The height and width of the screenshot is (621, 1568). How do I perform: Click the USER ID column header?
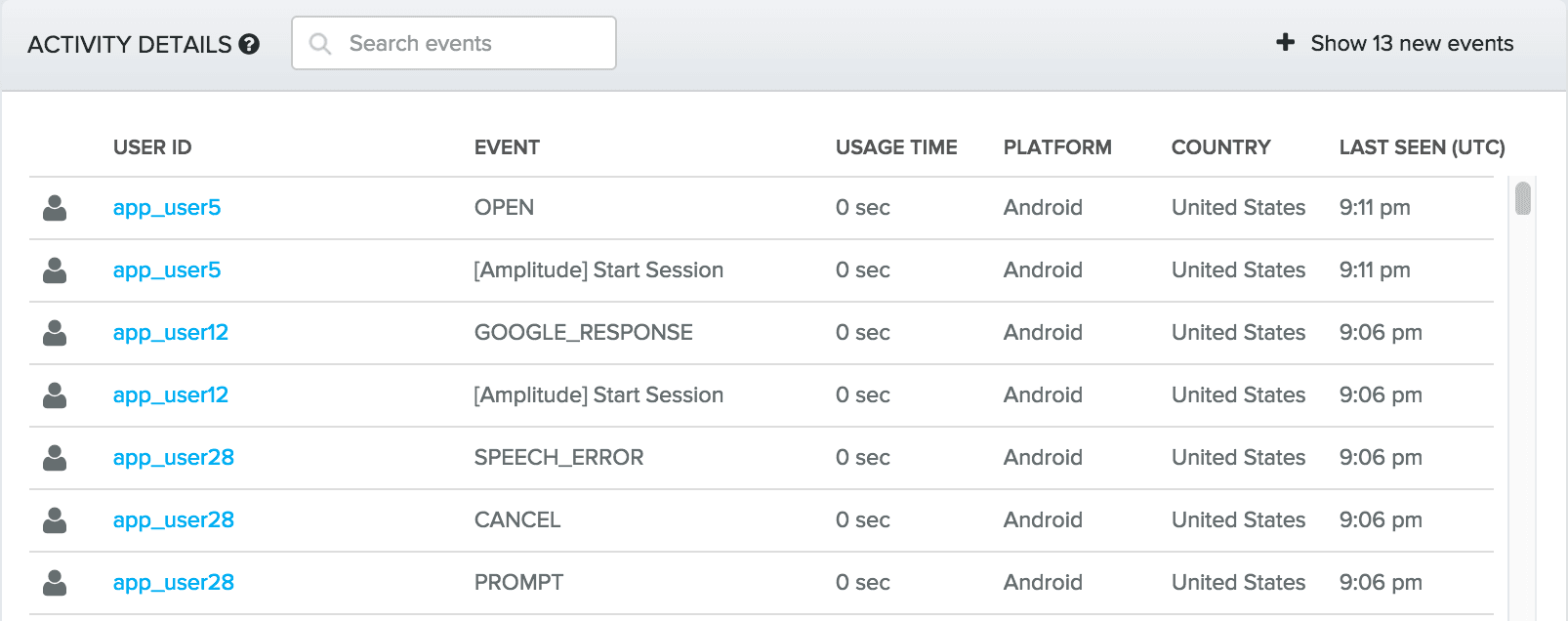coord(152,147)
